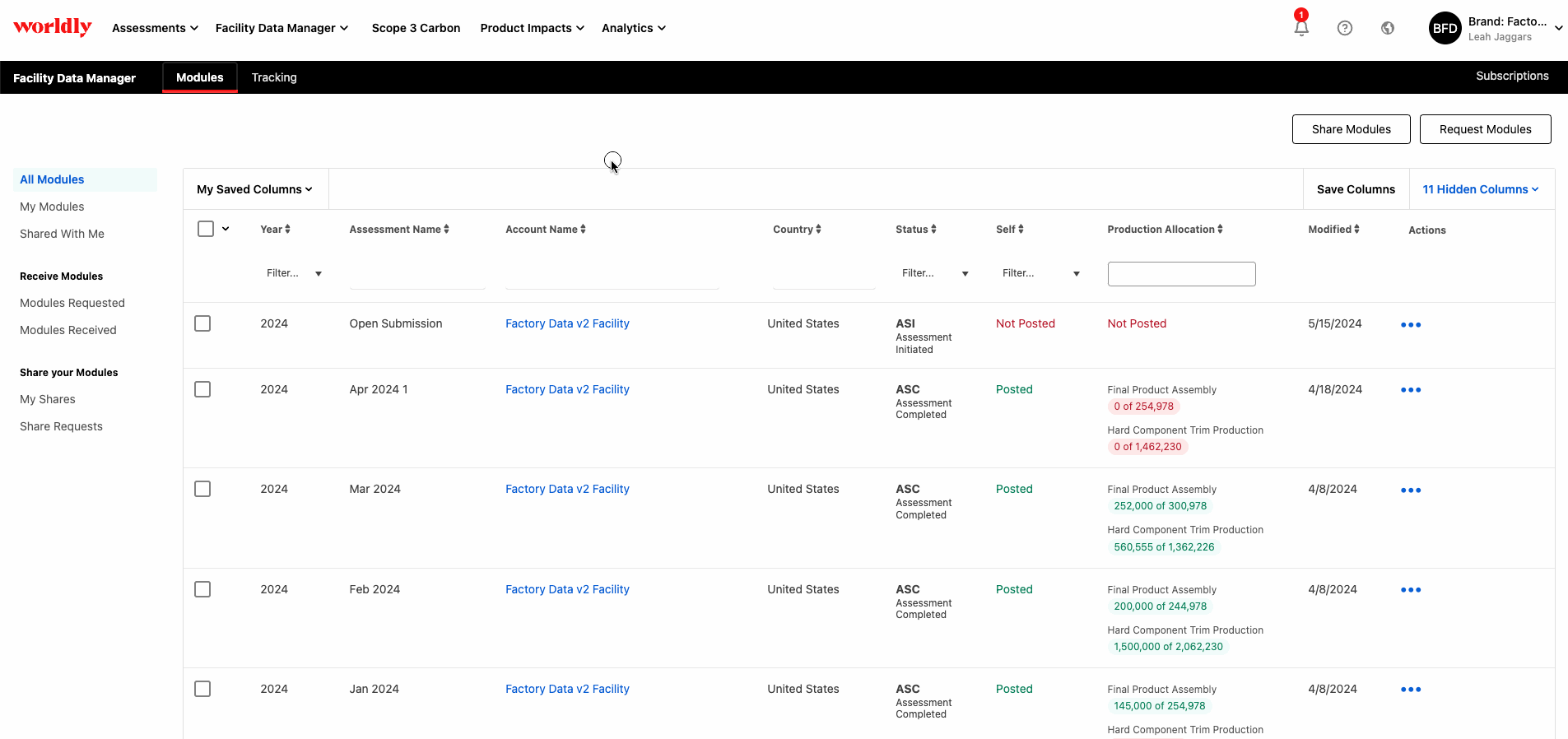Switch to the Tracking tab
1568x739 pixels.
point(274,77)
